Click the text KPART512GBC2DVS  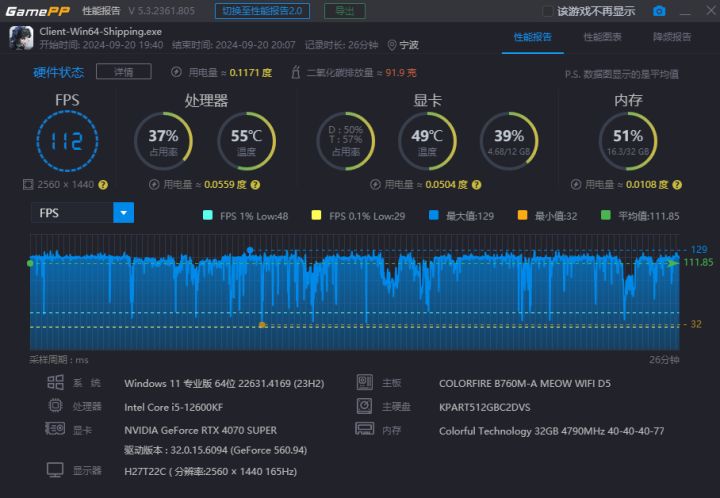coord(484,407)
